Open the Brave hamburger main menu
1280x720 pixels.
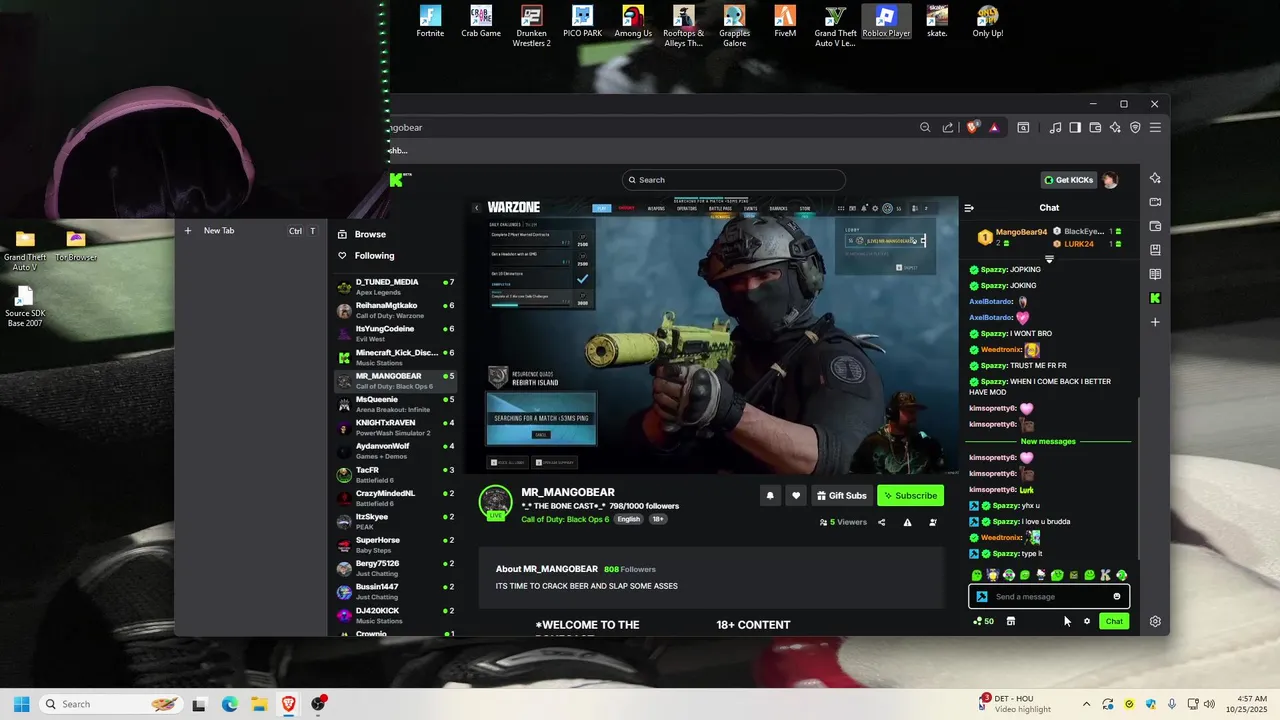tap(1155, 128)
